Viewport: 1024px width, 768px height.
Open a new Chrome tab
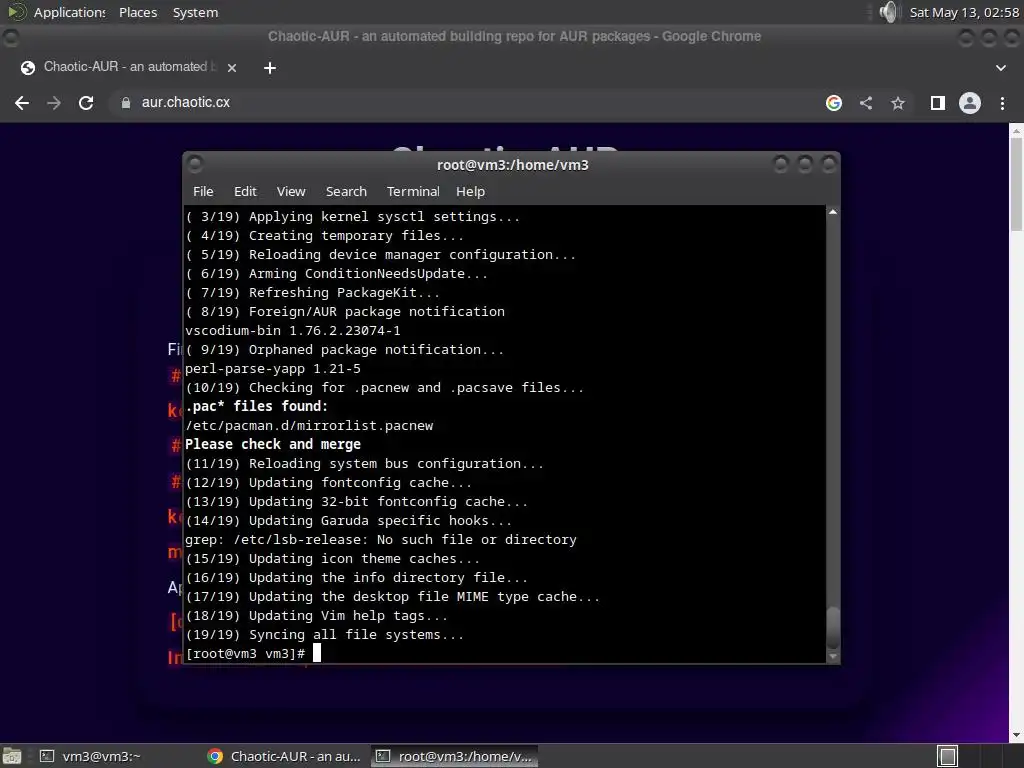click(270, 67)
